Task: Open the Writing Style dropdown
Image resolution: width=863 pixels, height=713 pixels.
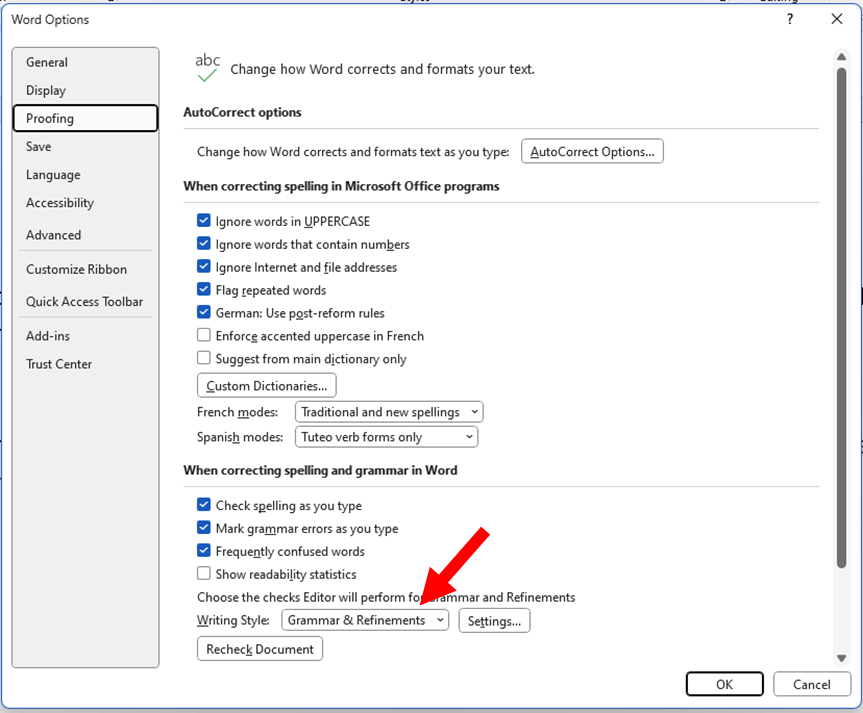Action: [x=365, y=621]
